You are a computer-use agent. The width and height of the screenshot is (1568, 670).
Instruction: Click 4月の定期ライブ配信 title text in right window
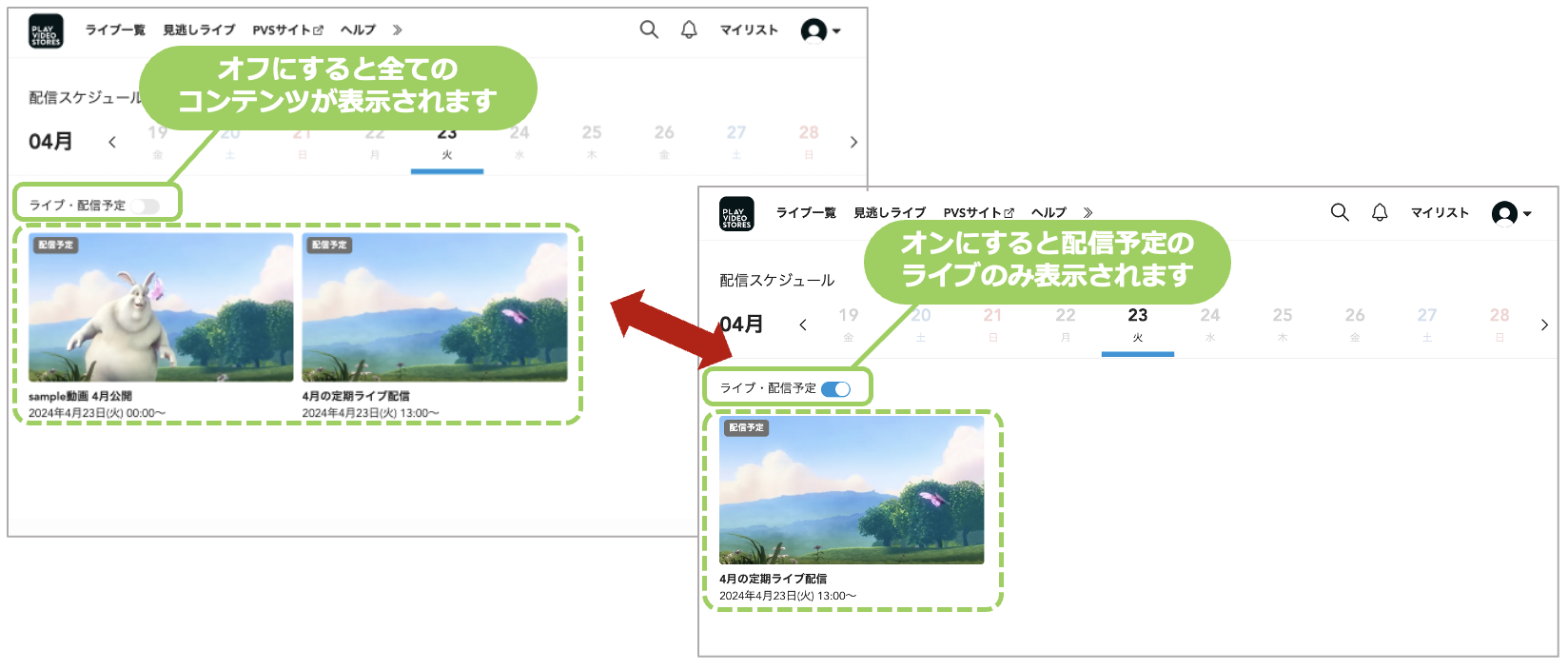773,579
